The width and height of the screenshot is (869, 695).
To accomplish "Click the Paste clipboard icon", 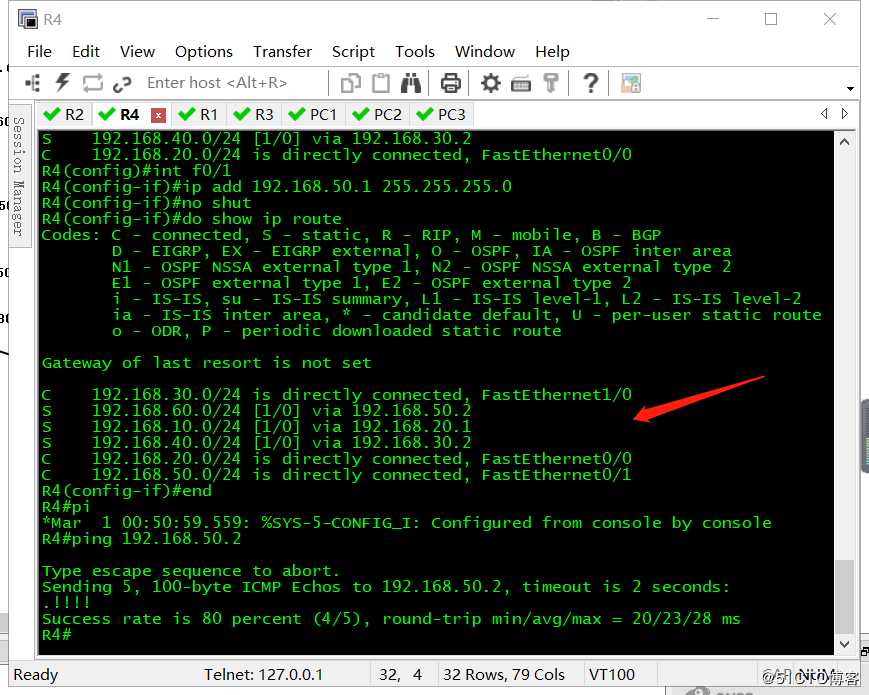I will [x=380, y=83].
